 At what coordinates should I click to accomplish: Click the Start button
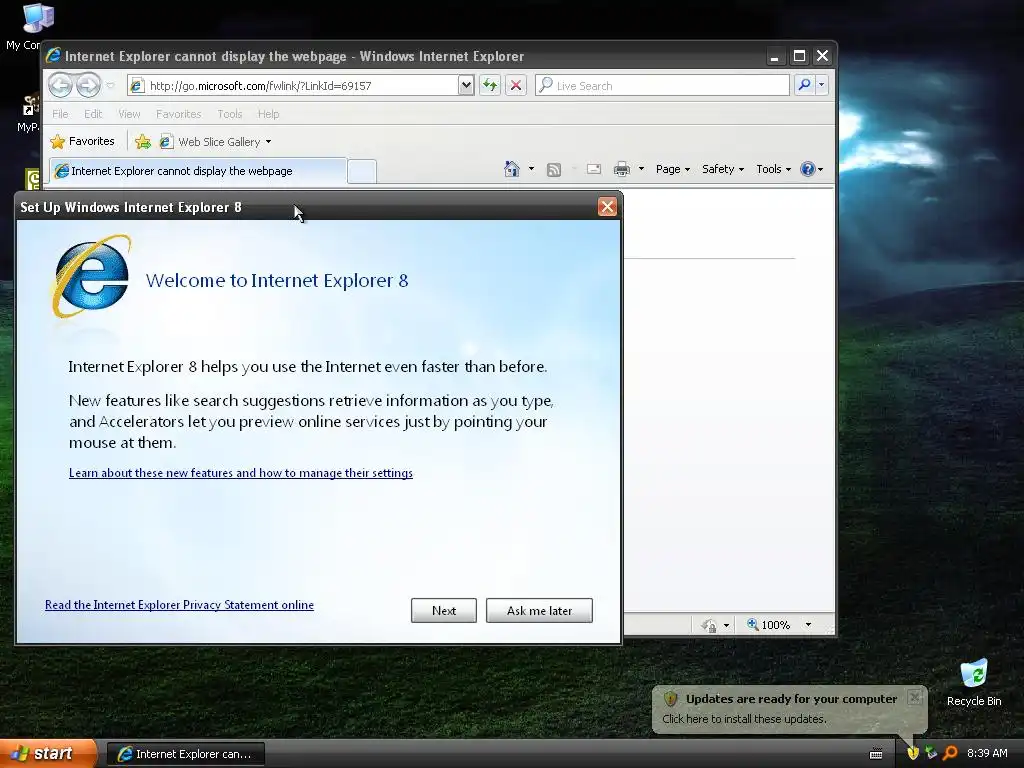pos(48,754)
